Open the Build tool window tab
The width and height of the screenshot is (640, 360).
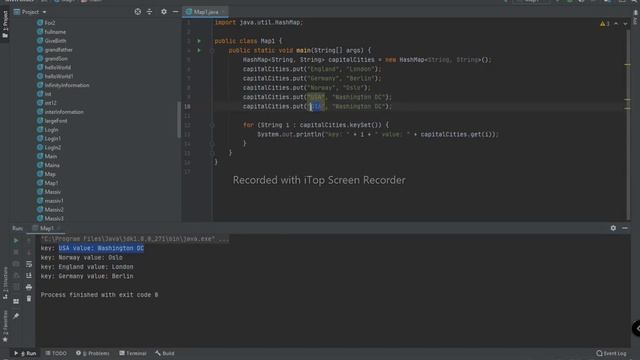pyautogui.click(x=164, y=353)
